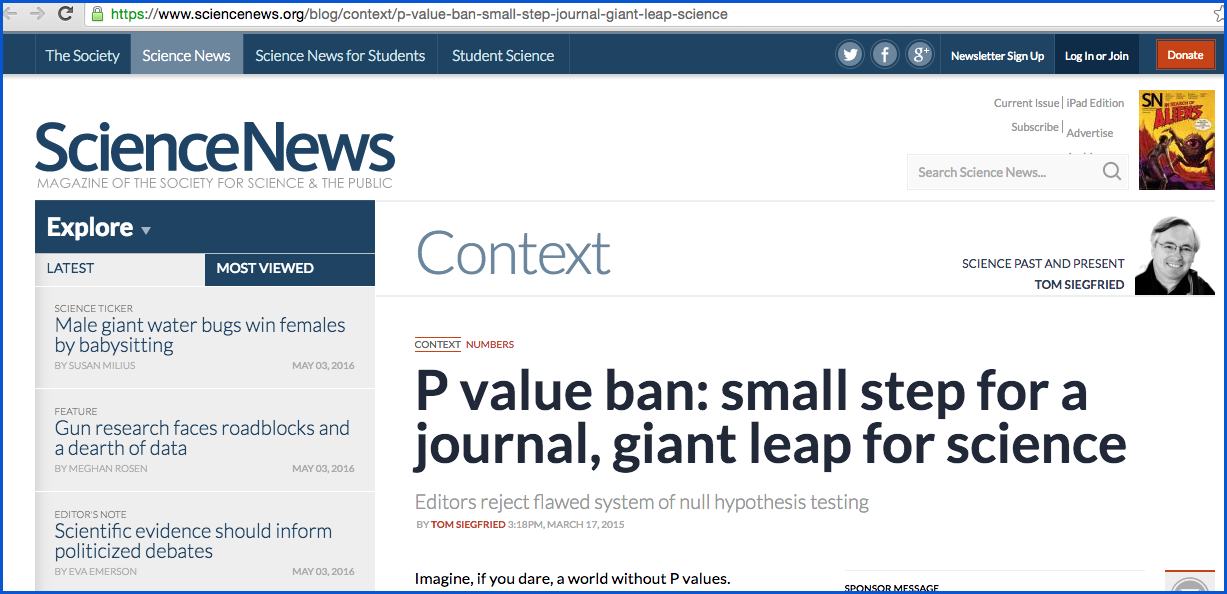This screenshot has height=594, width=1227.
Task: Open the giant water bugs article
Action: tap(200, 335)
